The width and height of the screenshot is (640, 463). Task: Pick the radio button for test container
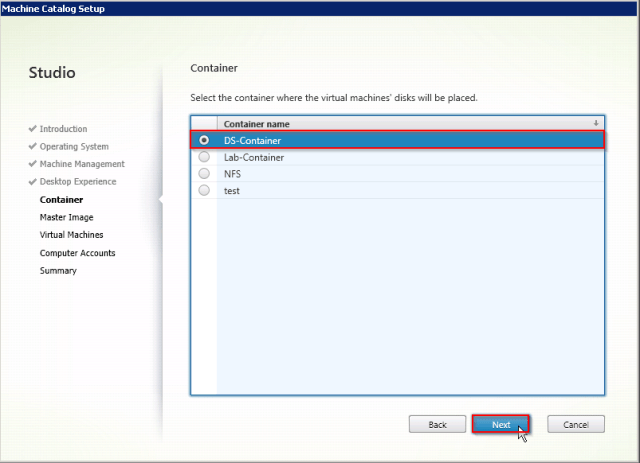point(204,190)
